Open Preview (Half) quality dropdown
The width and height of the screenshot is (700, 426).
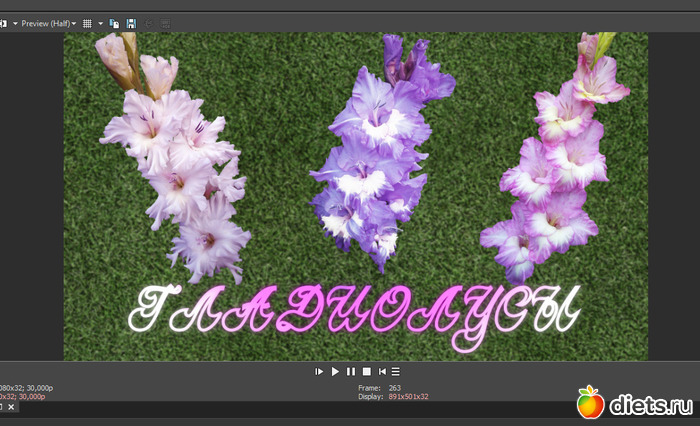click(49, 22)
